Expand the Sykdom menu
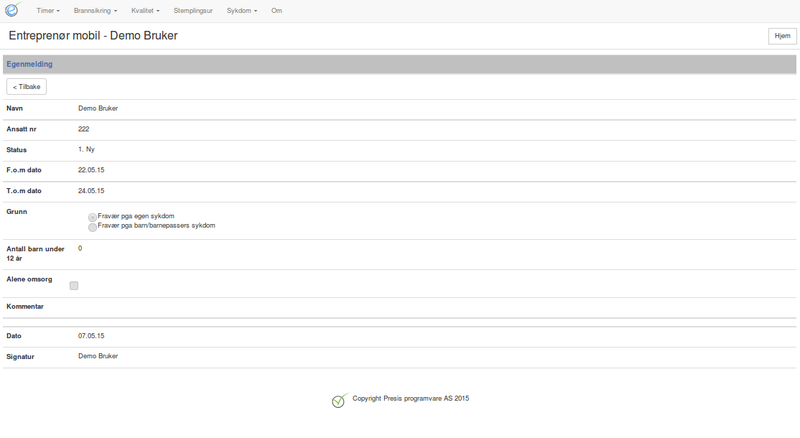Screen dimensions: 800x438 coord(242,10)
